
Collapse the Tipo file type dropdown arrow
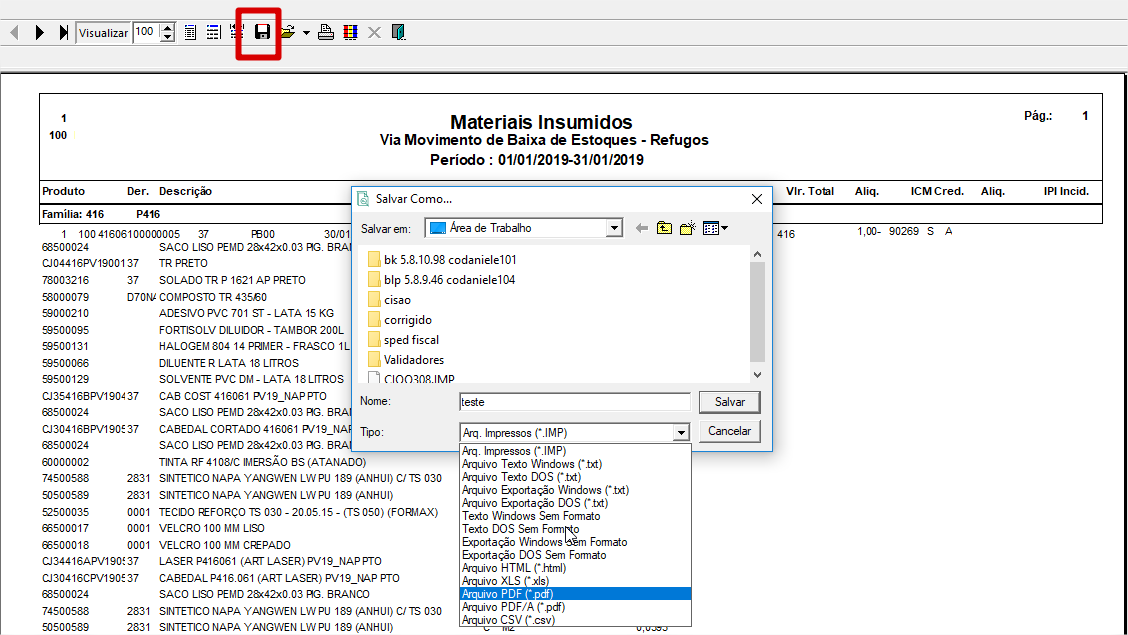coord(681,432)
